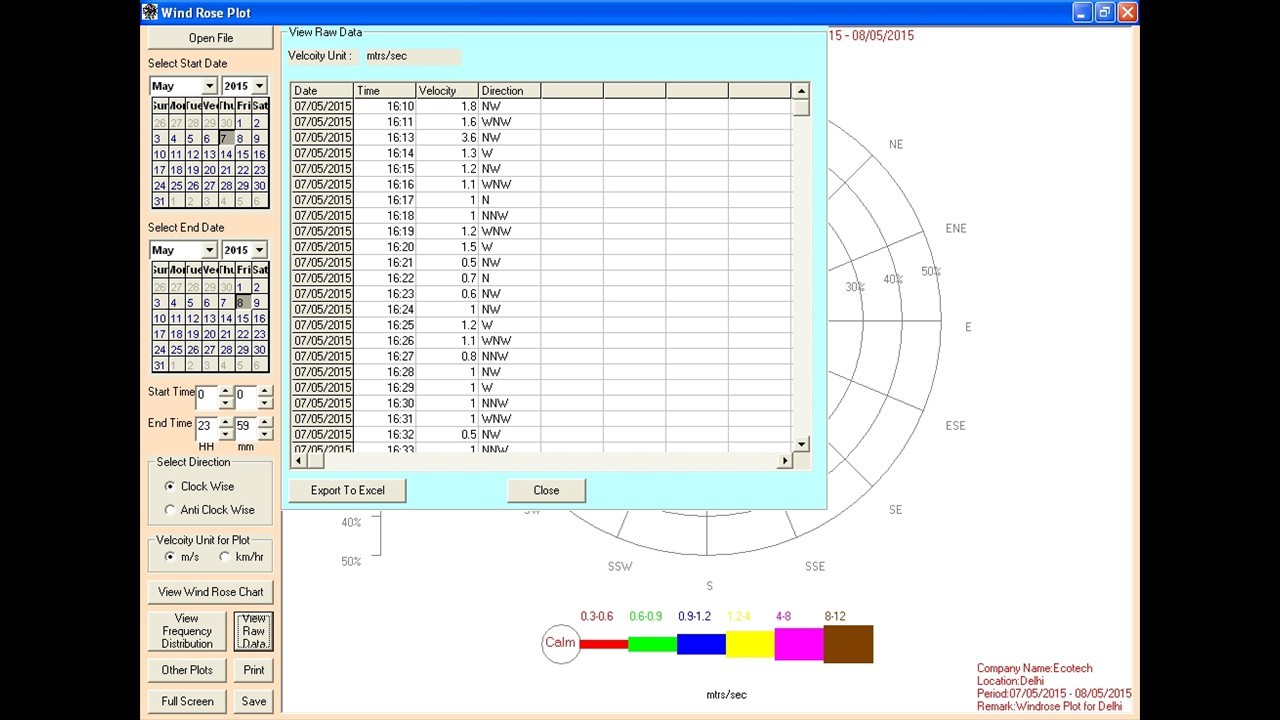Screen dimensions: 1280x720
Task: Select day 22 in end date calendar
Action: (x=242, y=334)
